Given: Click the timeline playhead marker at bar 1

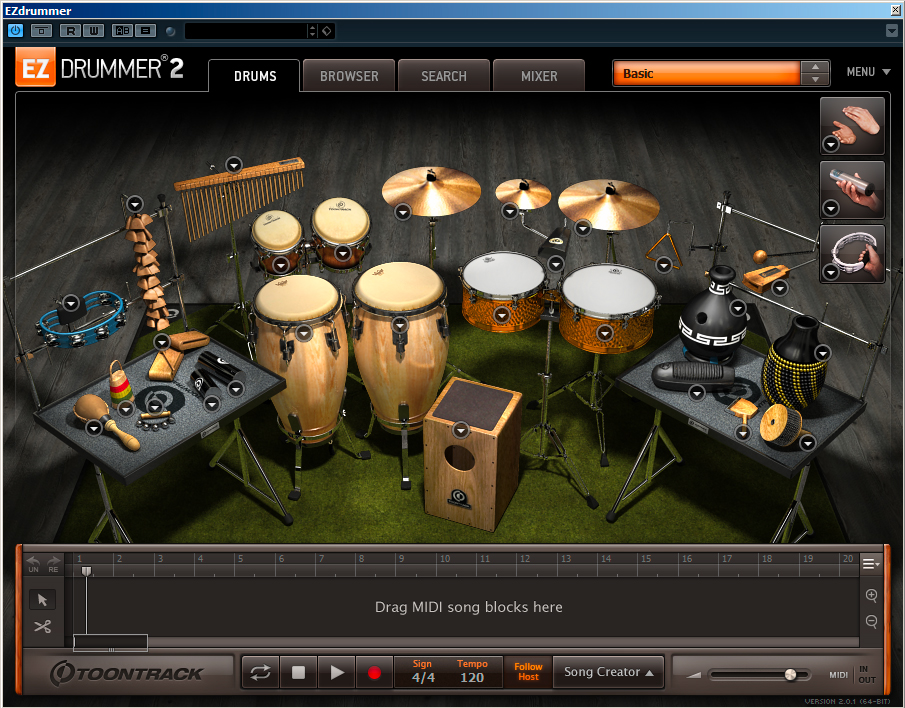Looking at the screenshot, I should click(x=86, y=571).
